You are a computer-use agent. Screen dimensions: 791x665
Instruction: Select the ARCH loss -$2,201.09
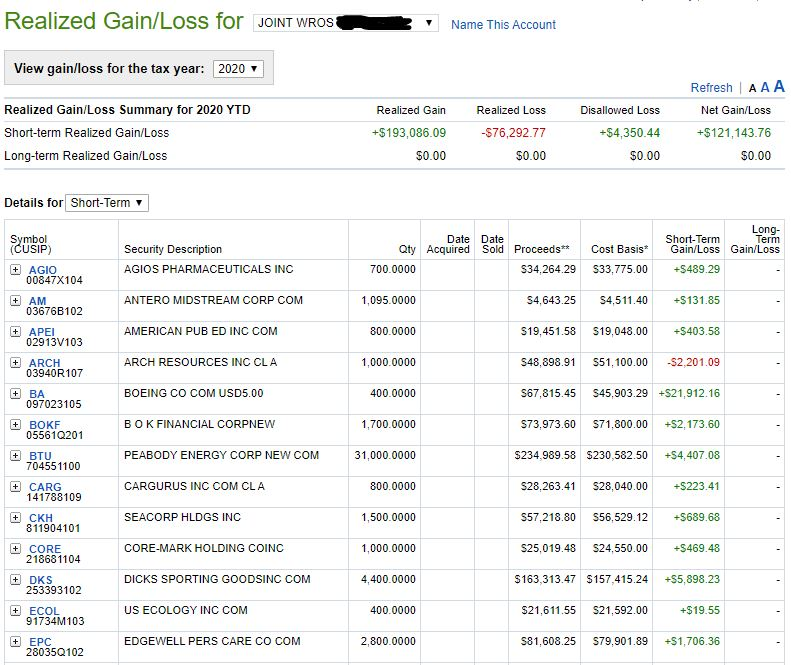[x=693, y=362]
